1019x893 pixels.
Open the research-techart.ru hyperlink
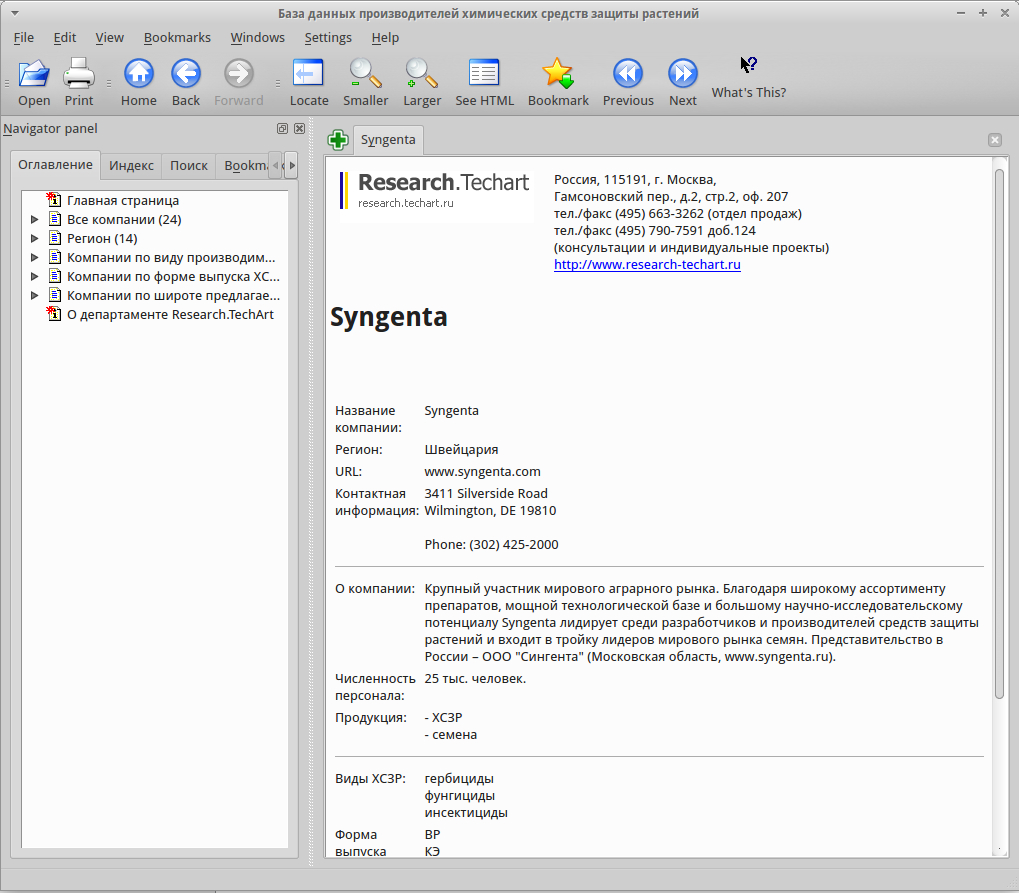(647, 265)
